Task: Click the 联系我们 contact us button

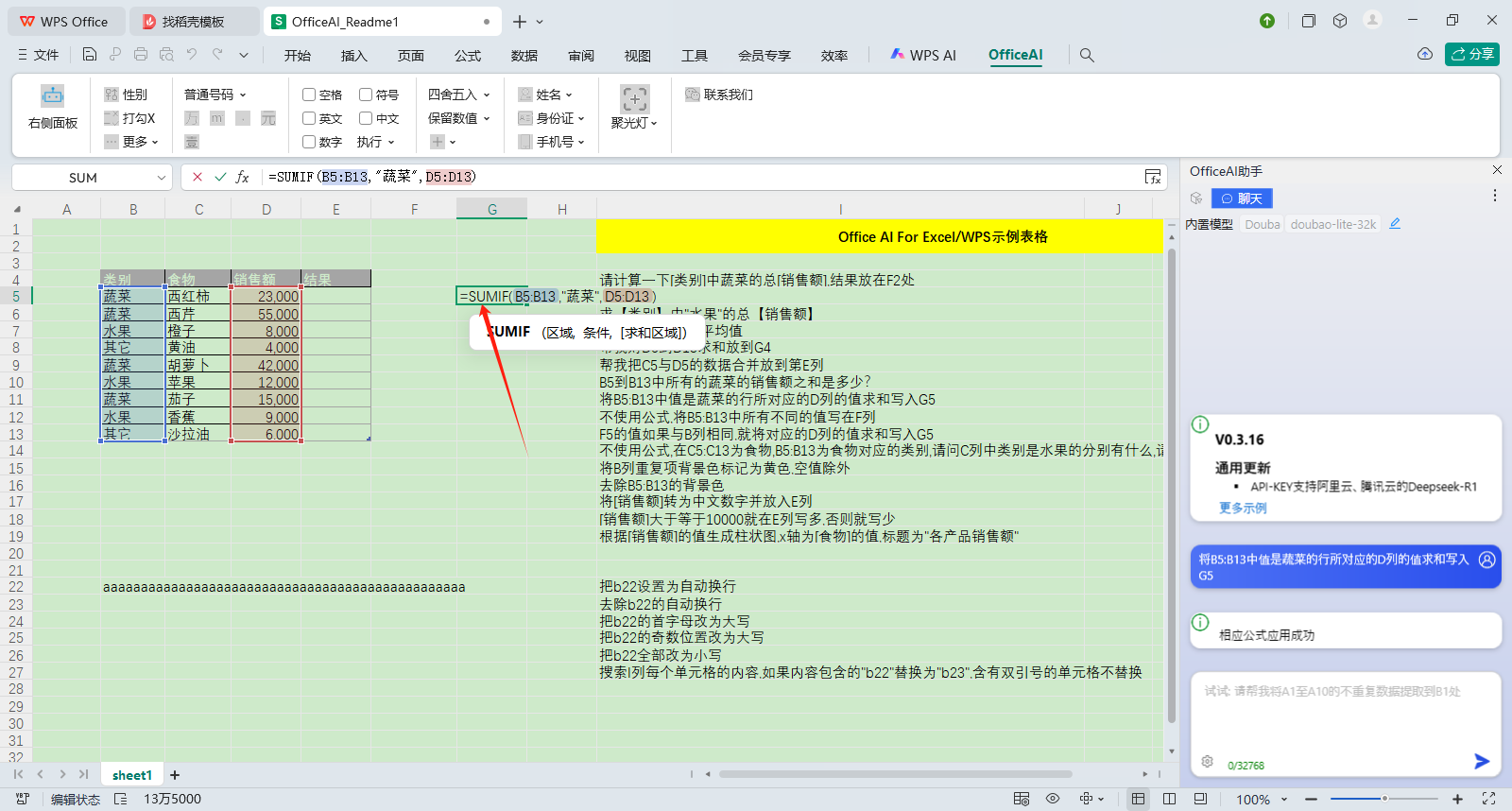Action: [x=719, y=95]
